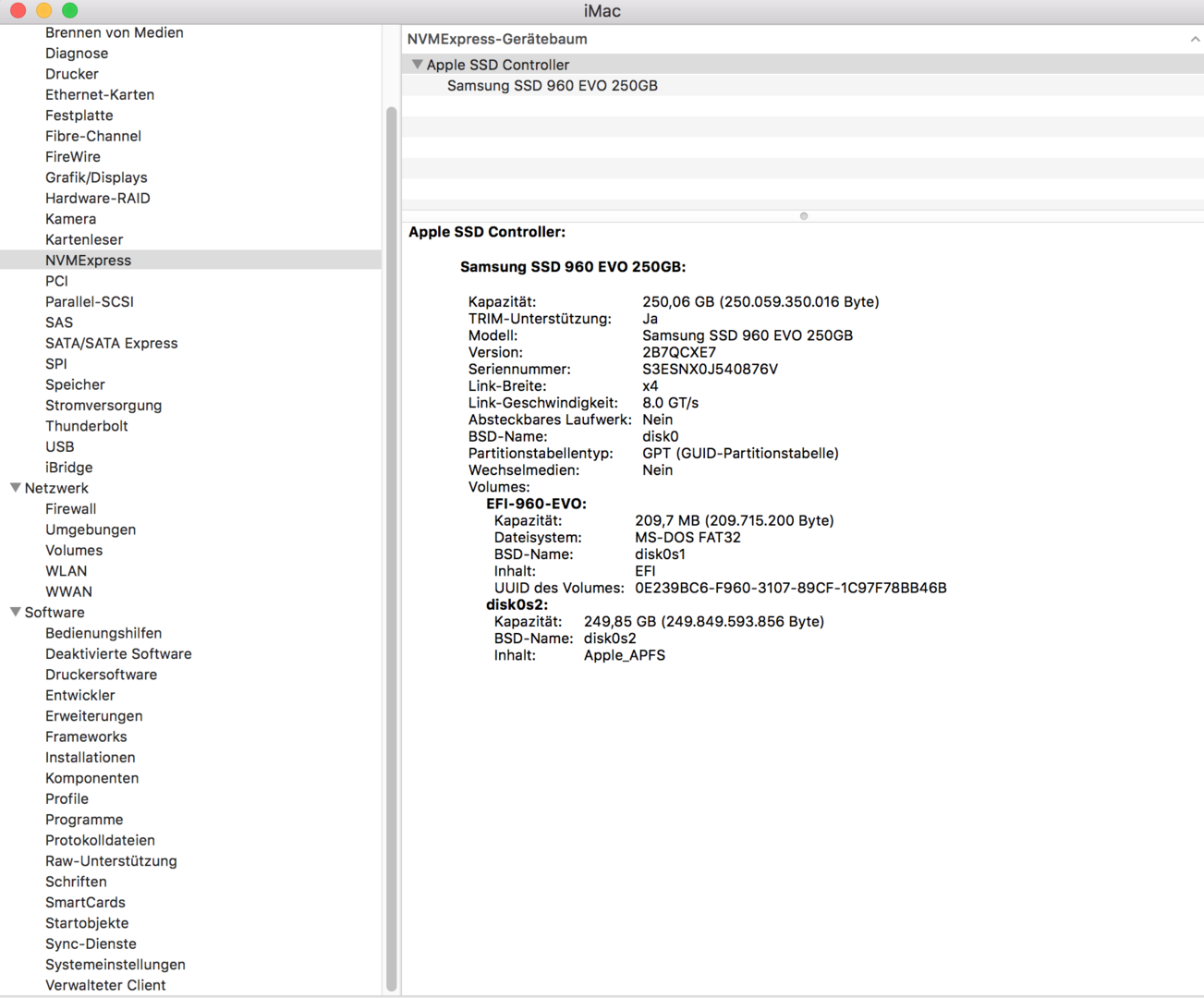Screen dimensions: 1204x998
Task: Open Bedienungshilfen under Software
Action: (x=103, y=633)
